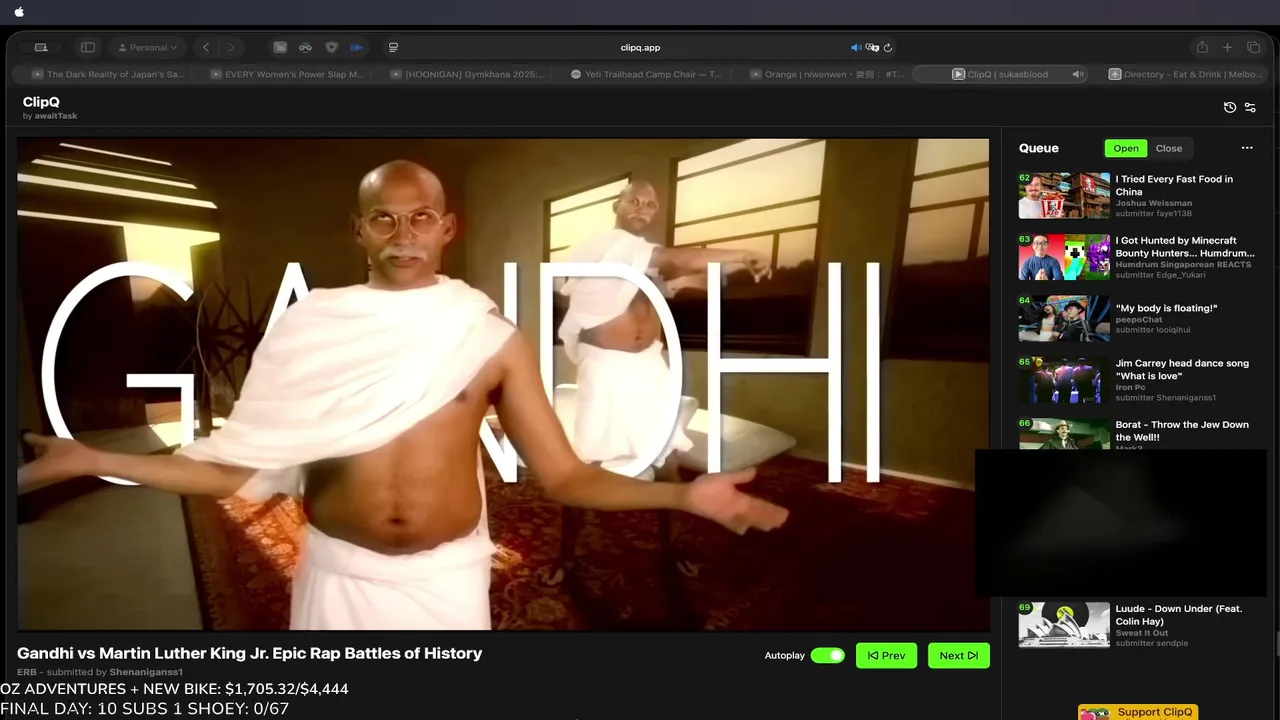Click channel name Sweat It Out
This screenshot has width=1280, height=720.
tap(1142, 633)
